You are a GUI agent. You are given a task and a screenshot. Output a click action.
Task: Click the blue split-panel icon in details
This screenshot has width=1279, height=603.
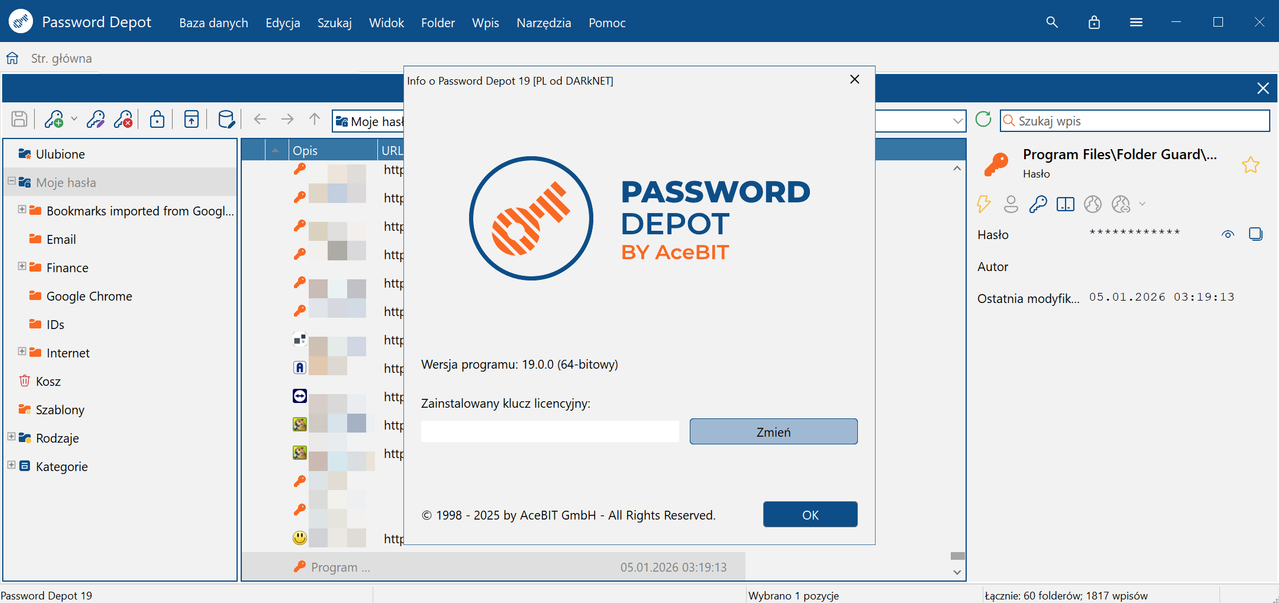point(1065,204)
